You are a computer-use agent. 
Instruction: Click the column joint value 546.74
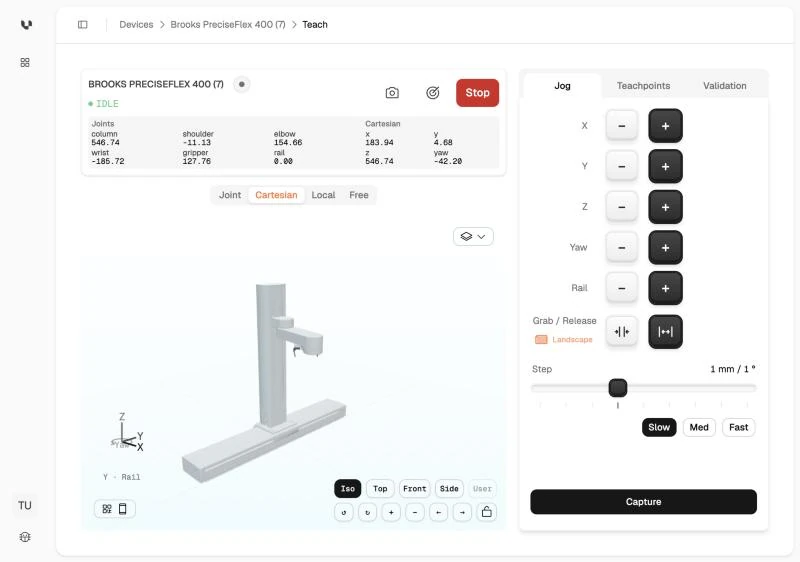[x=105, y=143]
